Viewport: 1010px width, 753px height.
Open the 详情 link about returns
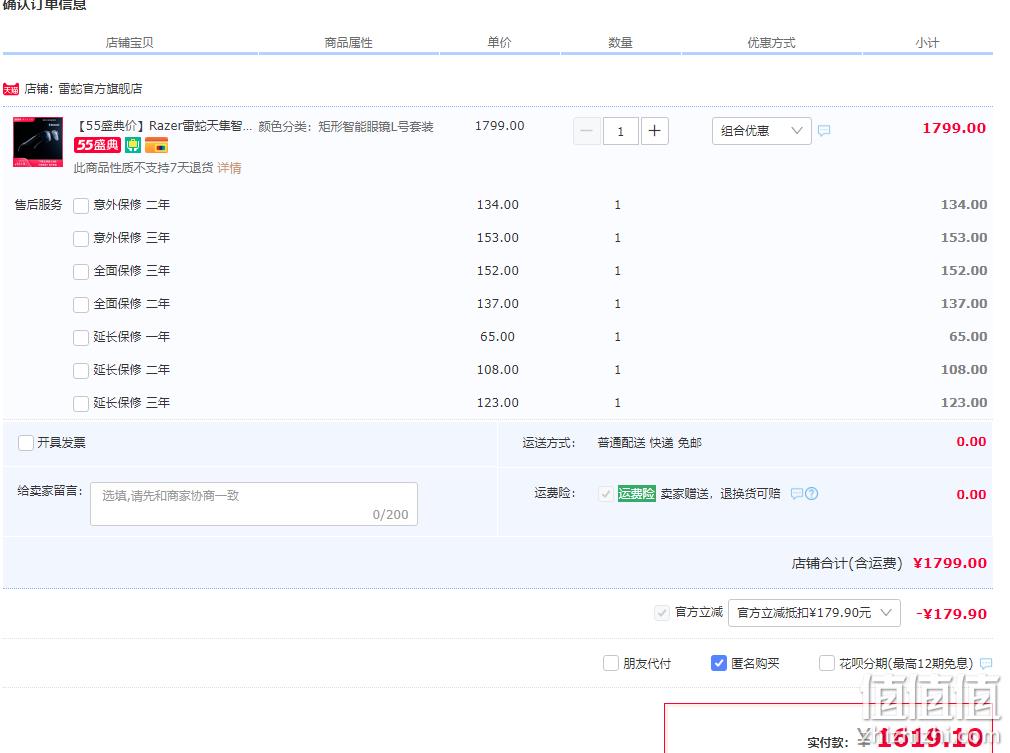coord(229,168)
